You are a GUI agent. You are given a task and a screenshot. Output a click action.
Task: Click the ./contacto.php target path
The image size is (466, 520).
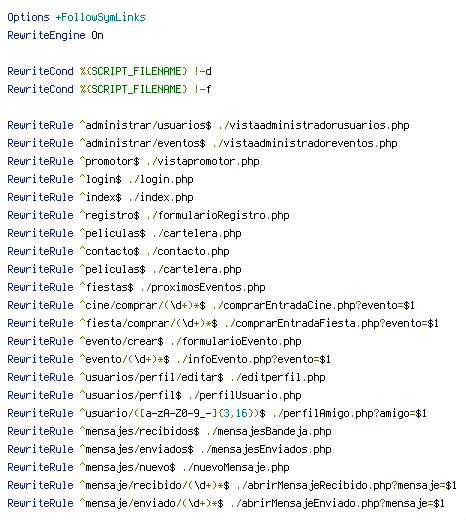point(188,251)
